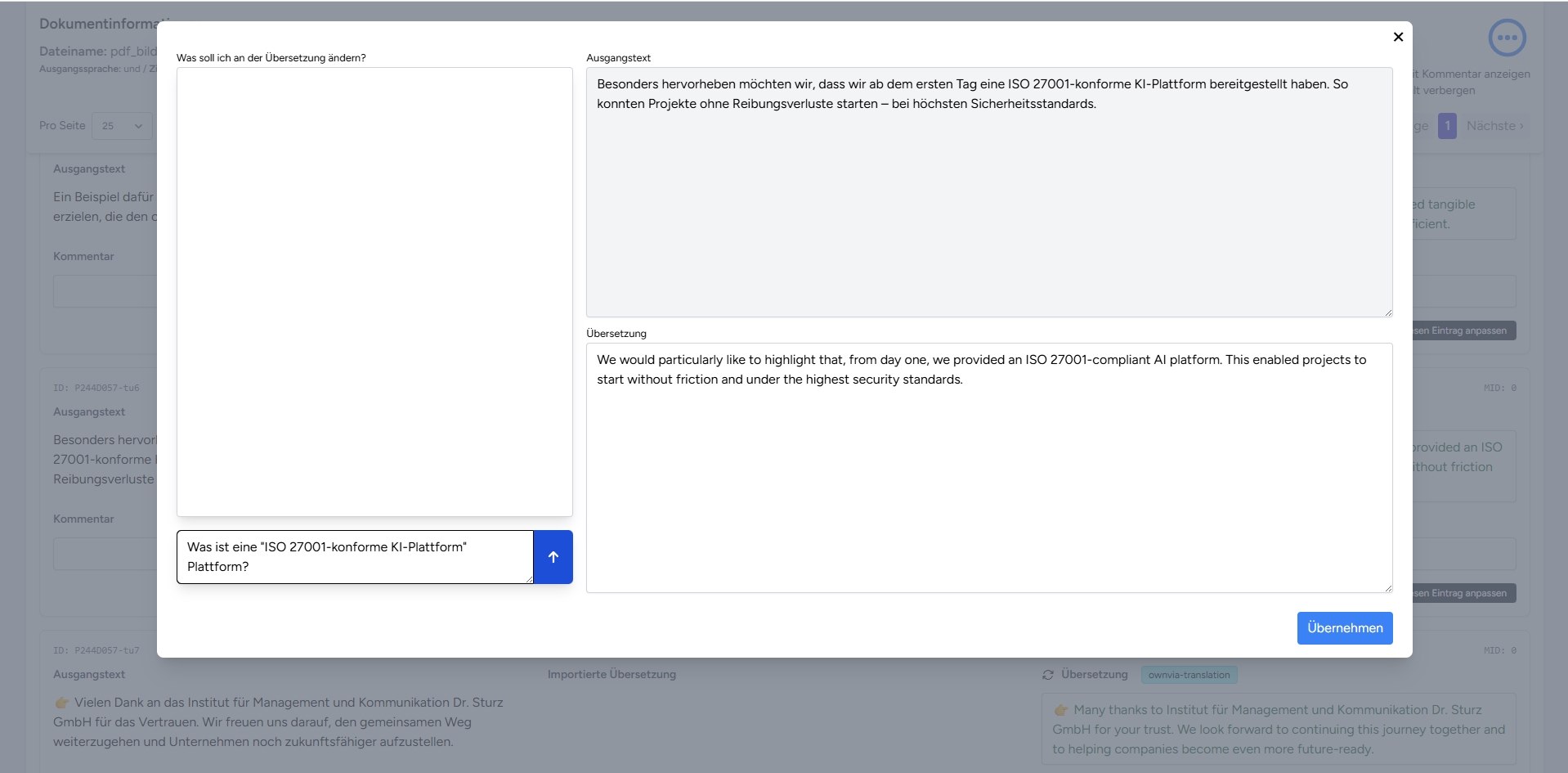Click inside the Ausgangstext text area
1568x773 pixels.
988,204
